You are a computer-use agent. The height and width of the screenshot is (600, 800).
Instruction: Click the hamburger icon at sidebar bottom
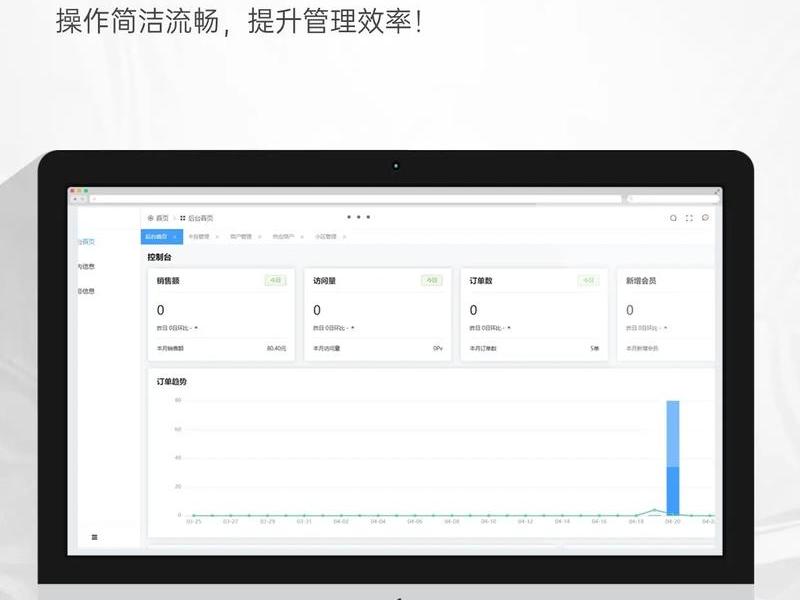[94, 537]
